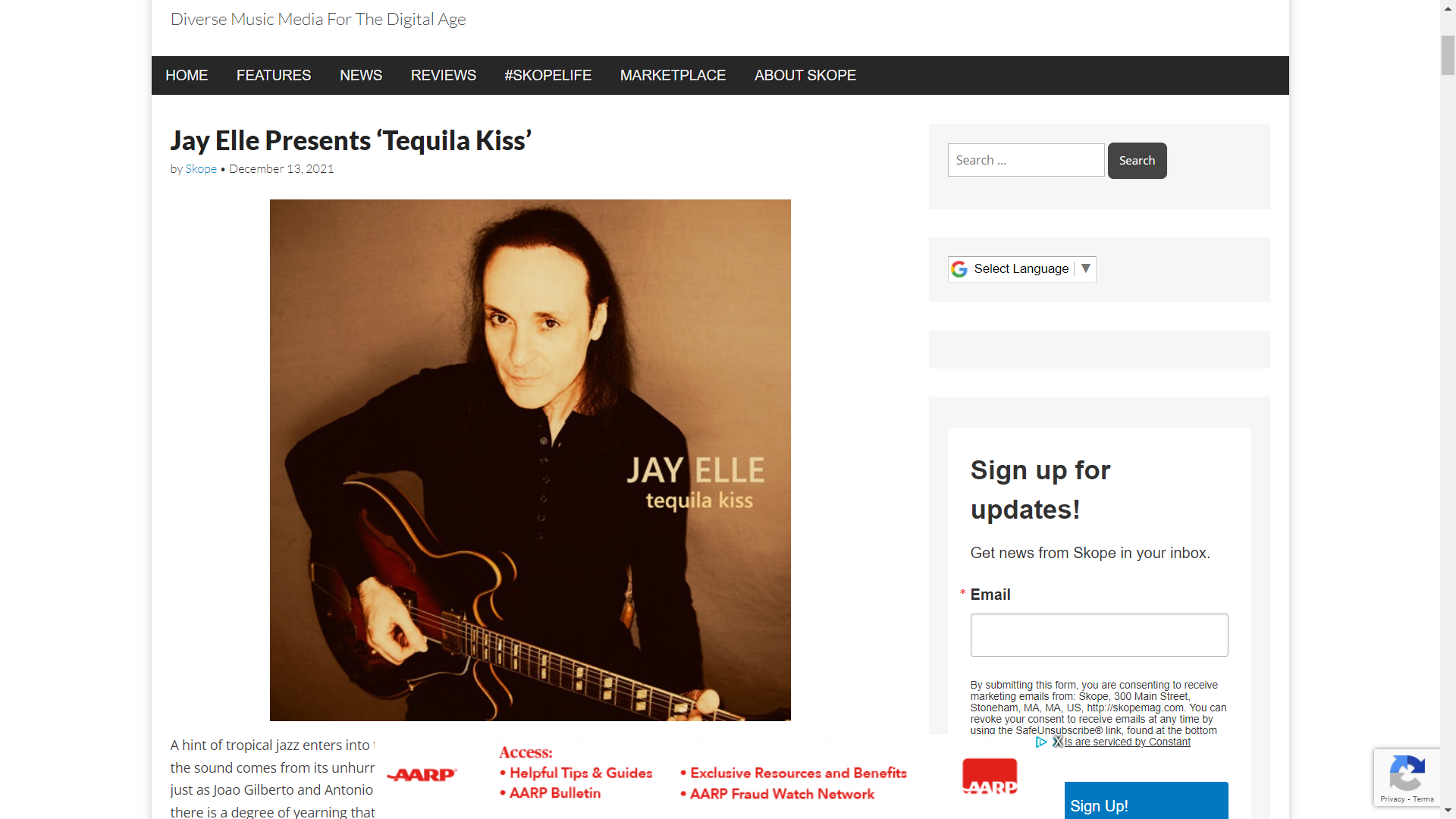Image resolution: width=1456 pixels, height=819 pixels.
Task: Expand the Select Language dropdown arrow
Action: pos(1086,268)
